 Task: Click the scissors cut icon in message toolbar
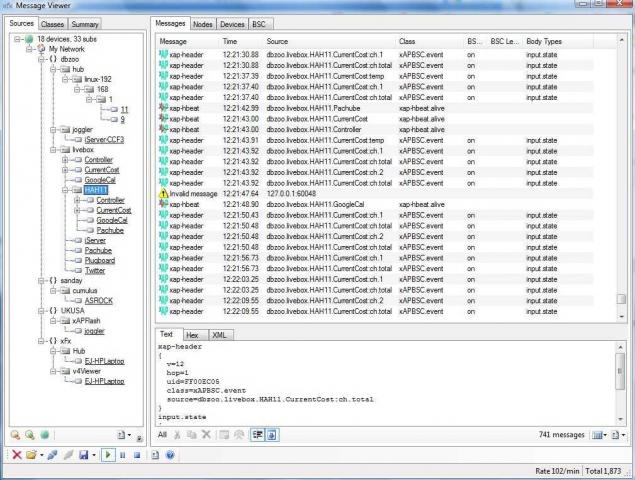(x=177, y=435)
